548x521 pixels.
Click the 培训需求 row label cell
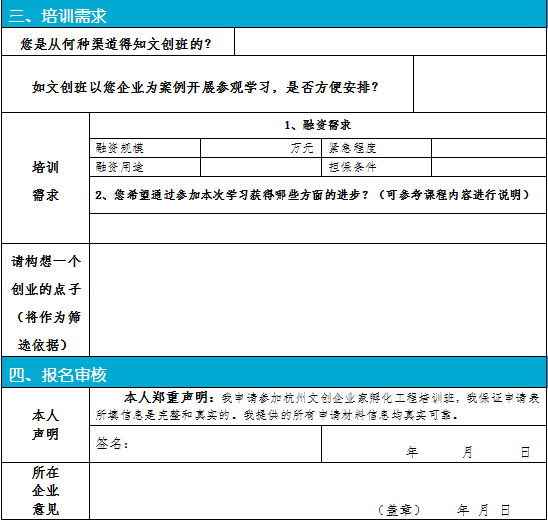coord(45,178)
